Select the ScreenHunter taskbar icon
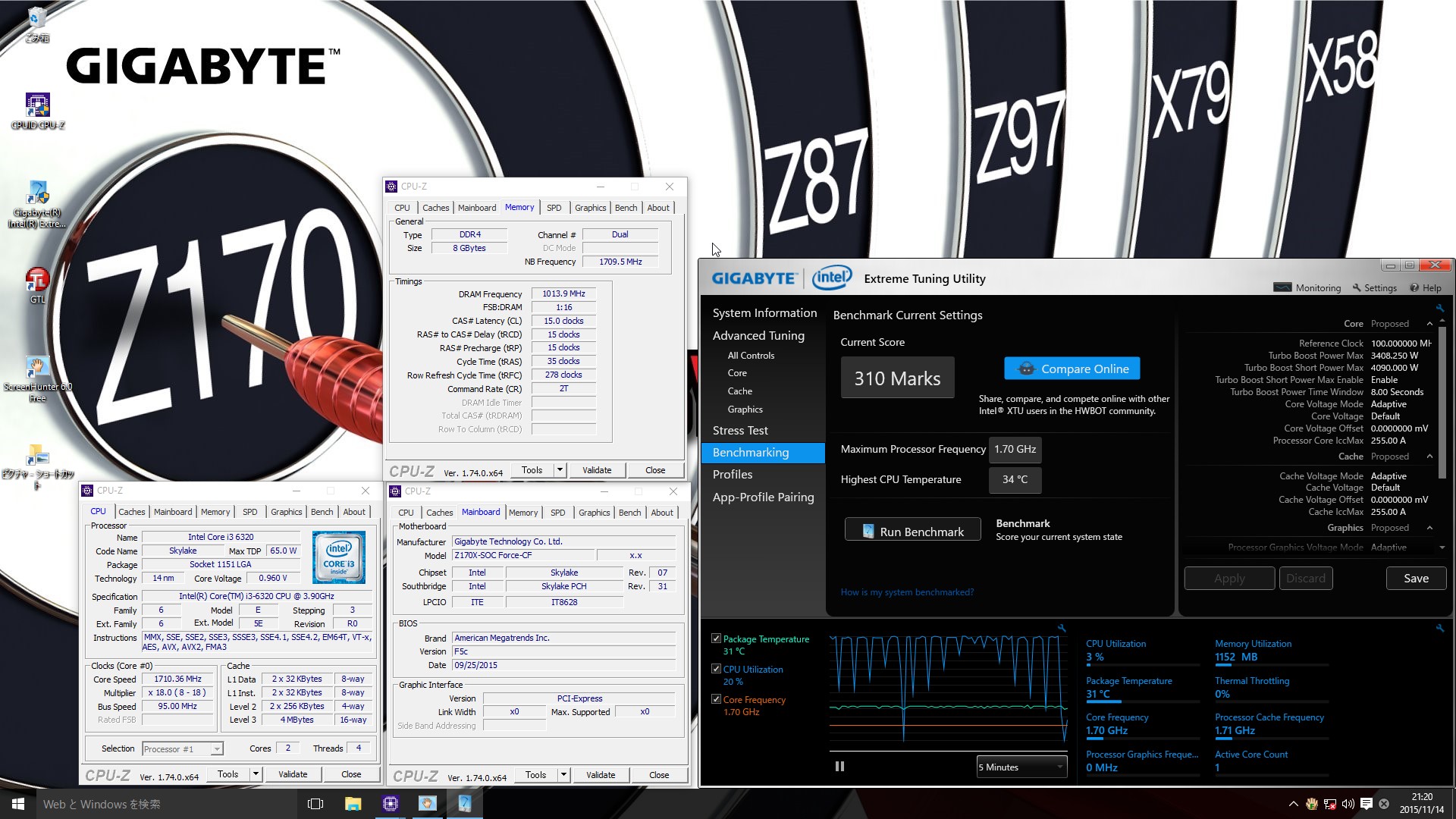The width and height of the screenshot is (1456, 819). tap(428, 804)
